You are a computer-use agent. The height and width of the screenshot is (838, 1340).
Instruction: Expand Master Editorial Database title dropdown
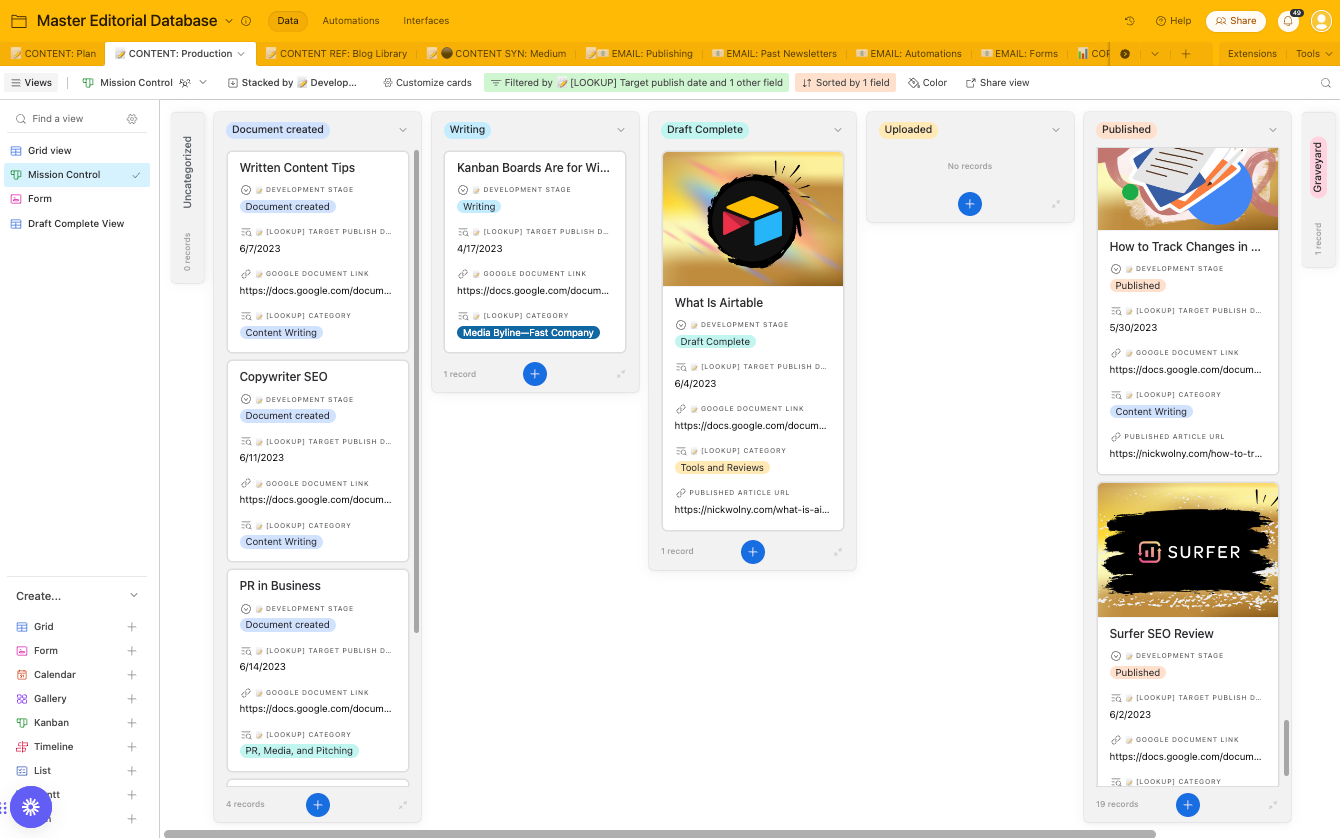point(229,21)
